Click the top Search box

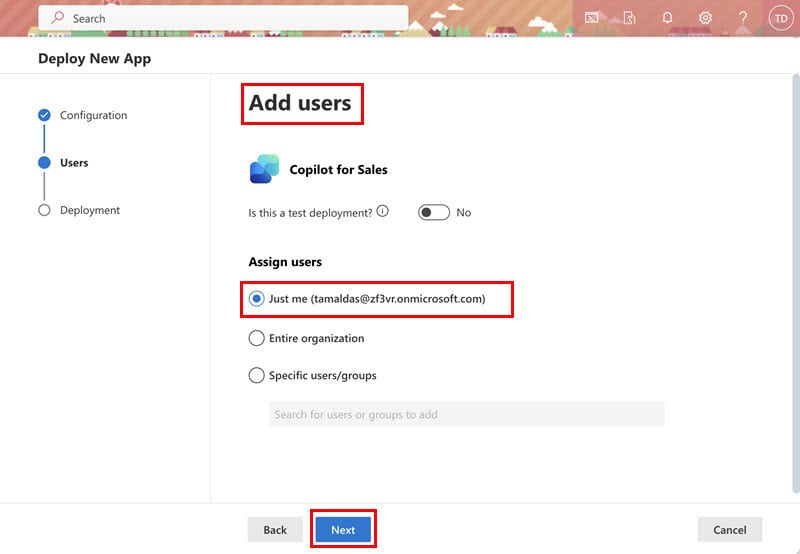pyautogui.click(x=223, y=18)
